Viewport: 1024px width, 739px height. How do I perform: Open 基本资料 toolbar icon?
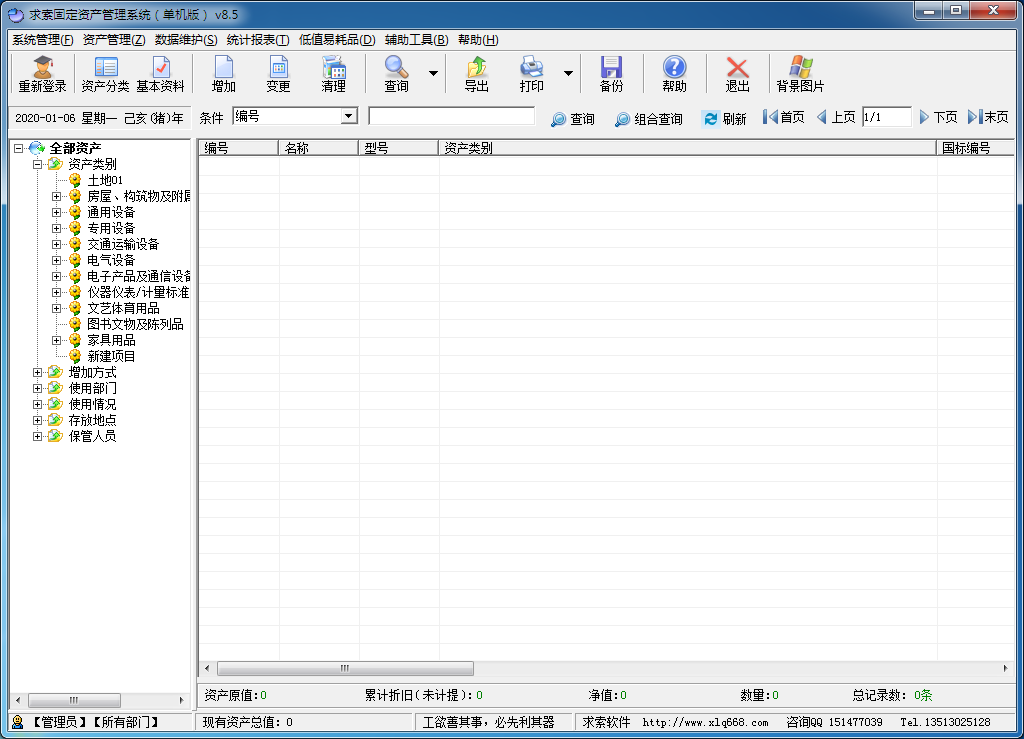[160, 74]
